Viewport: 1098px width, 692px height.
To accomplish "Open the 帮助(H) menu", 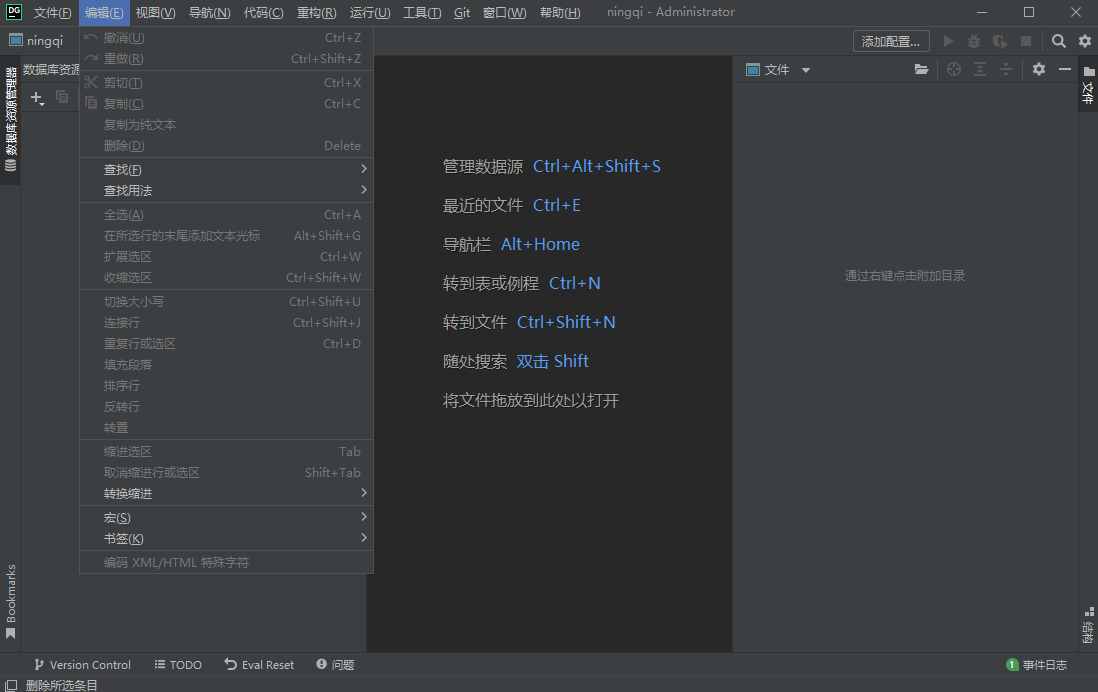I will tap(560, 13).
